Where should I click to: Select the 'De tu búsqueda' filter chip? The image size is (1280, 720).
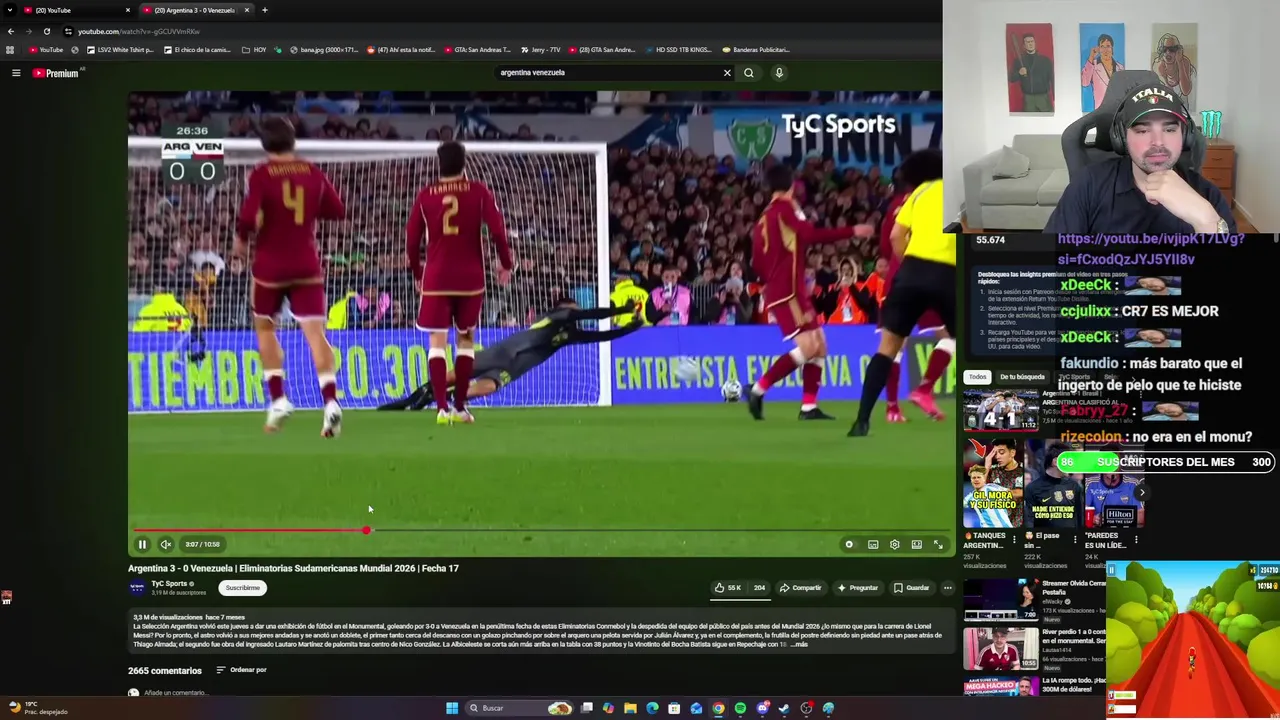click(x=1022, y=377)
